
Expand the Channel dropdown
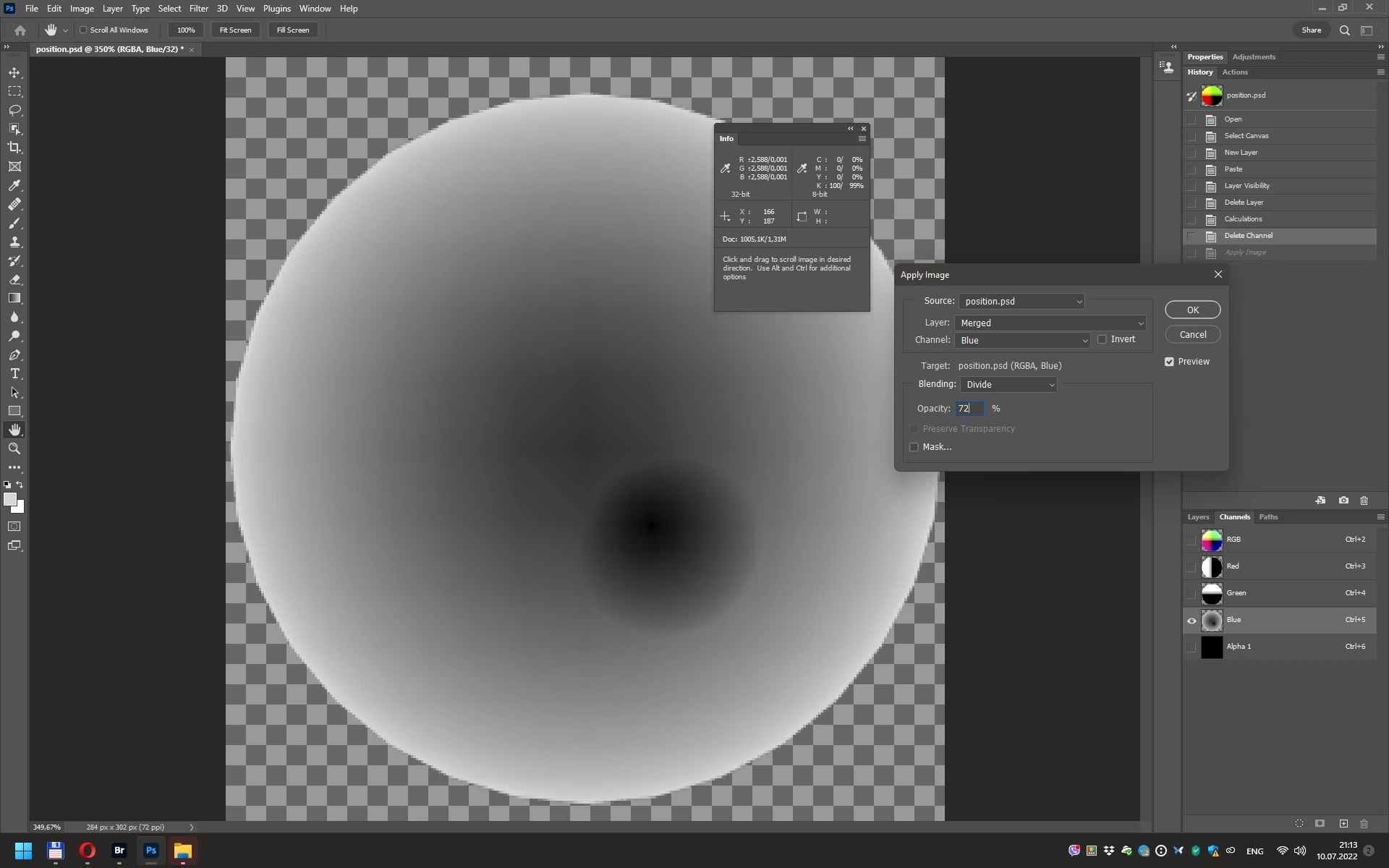tap(1021, 341)
